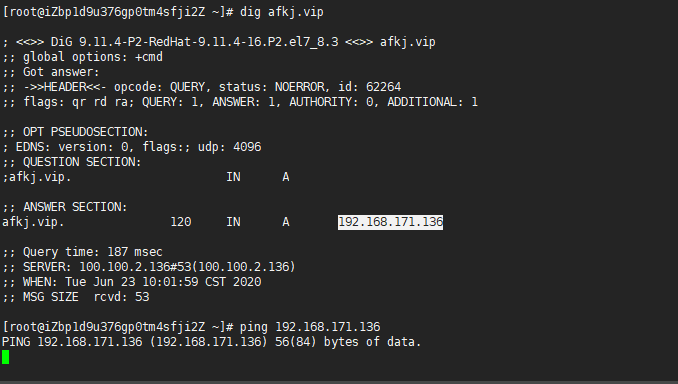Viewport: 678px width, 384px height.
Task: Click the 'QUESTION SECTION' heading
Action: (x=82, y=162)
